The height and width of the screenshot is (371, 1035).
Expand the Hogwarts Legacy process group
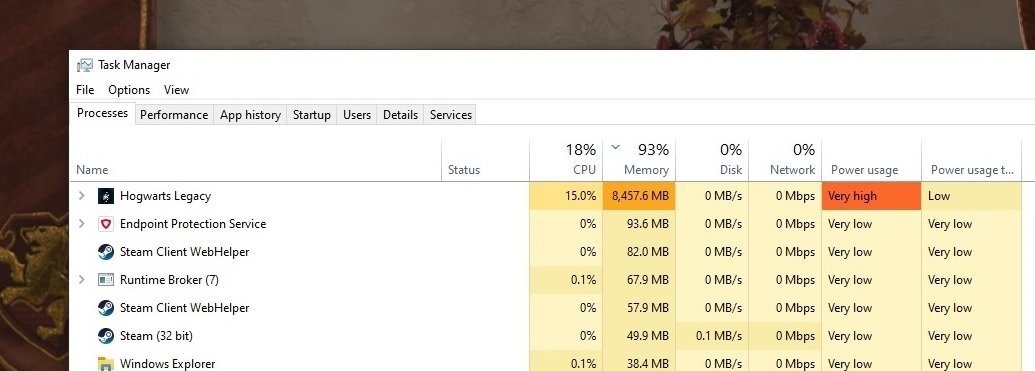(82, 195)
